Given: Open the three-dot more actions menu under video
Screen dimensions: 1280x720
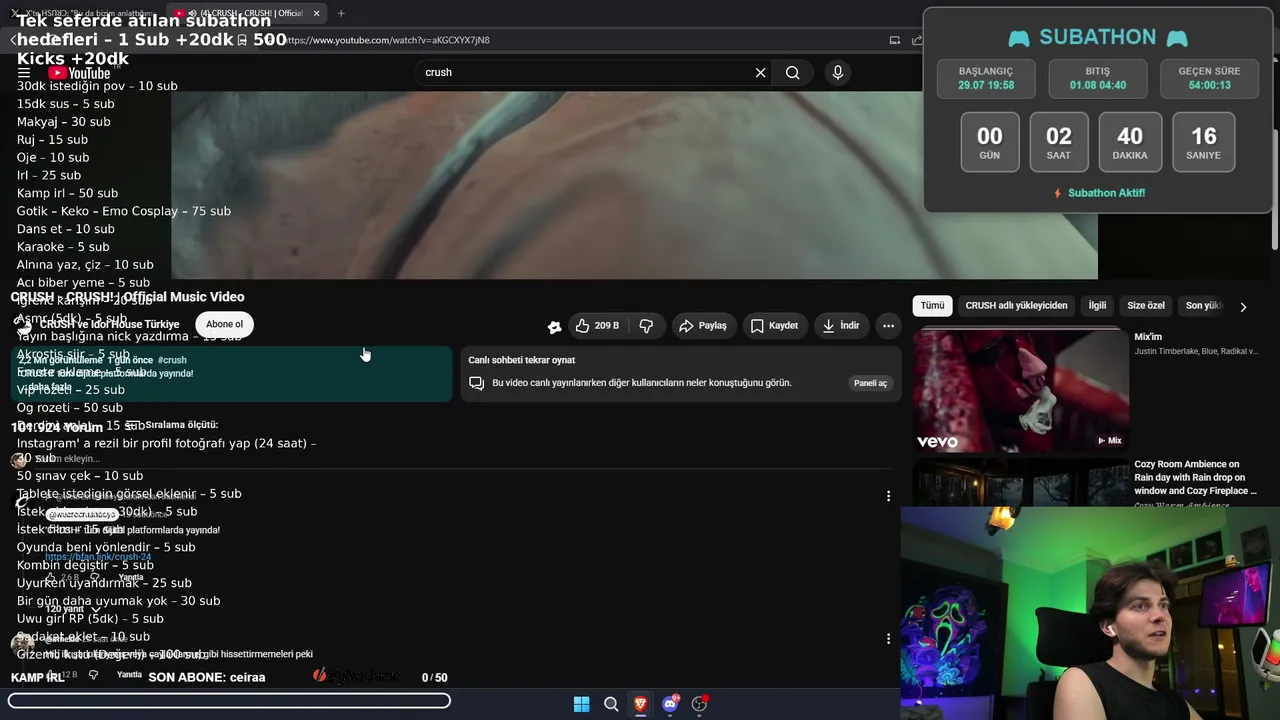Looking at the screenshot, I should pos(888,325).
